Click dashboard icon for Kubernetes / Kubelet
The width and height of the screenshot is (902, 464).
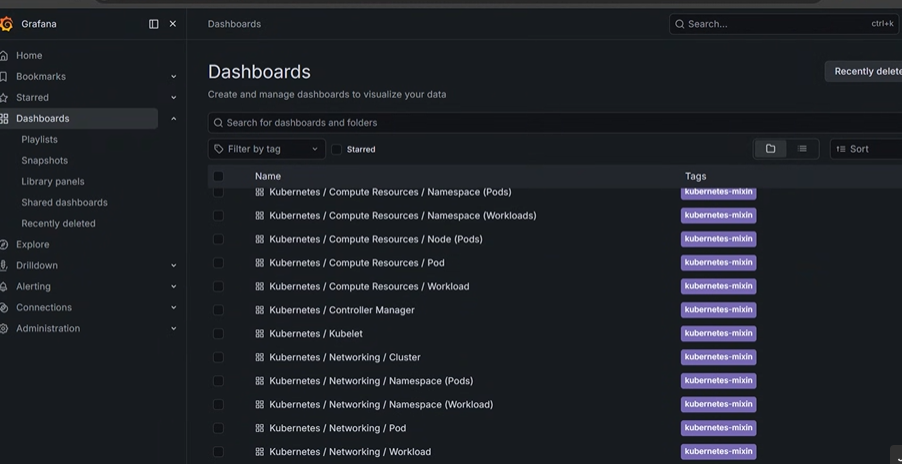tap(259, 333)
